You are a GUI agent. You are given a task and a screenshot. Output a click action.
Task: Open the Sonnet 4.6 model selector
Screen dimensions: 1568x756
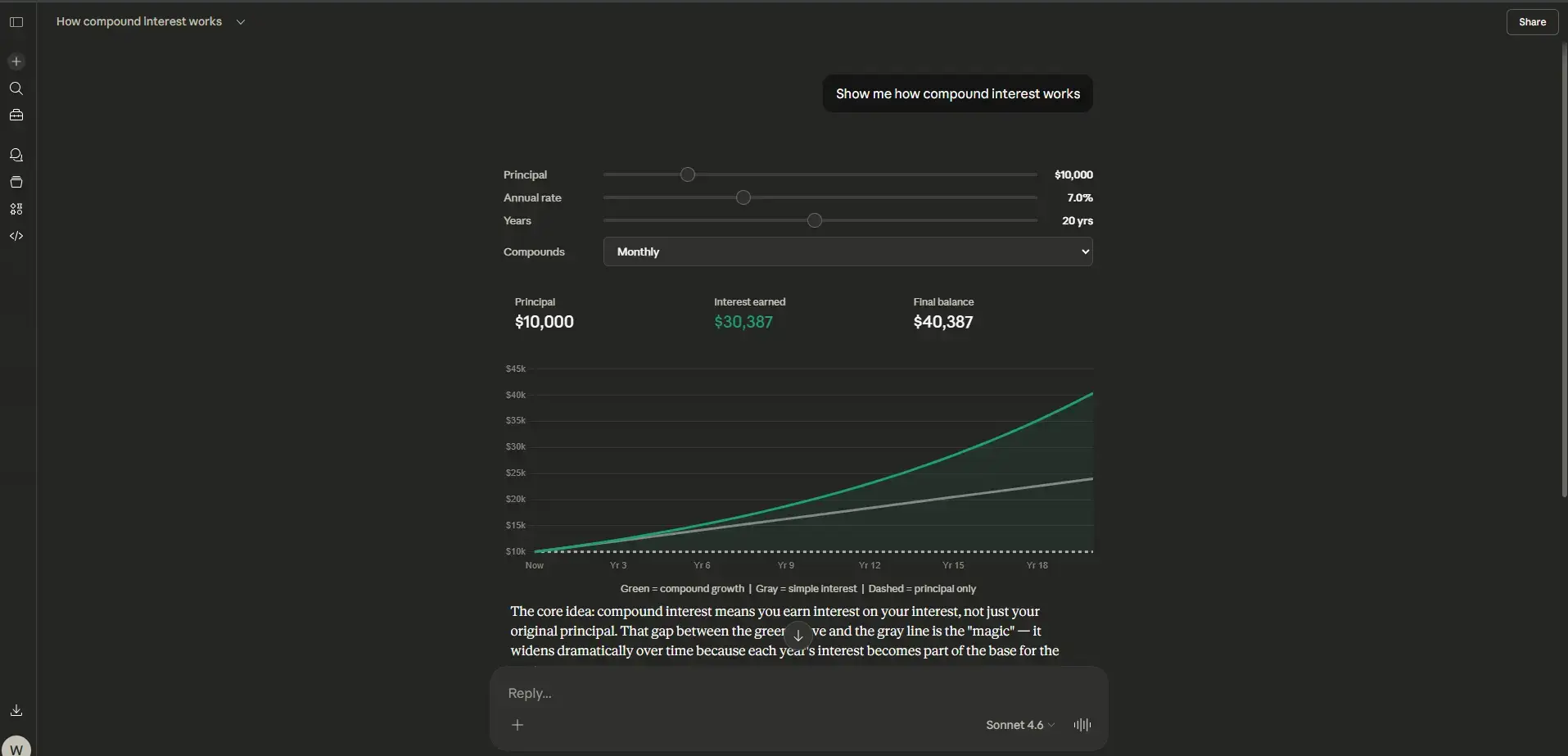coord(1019,725)
